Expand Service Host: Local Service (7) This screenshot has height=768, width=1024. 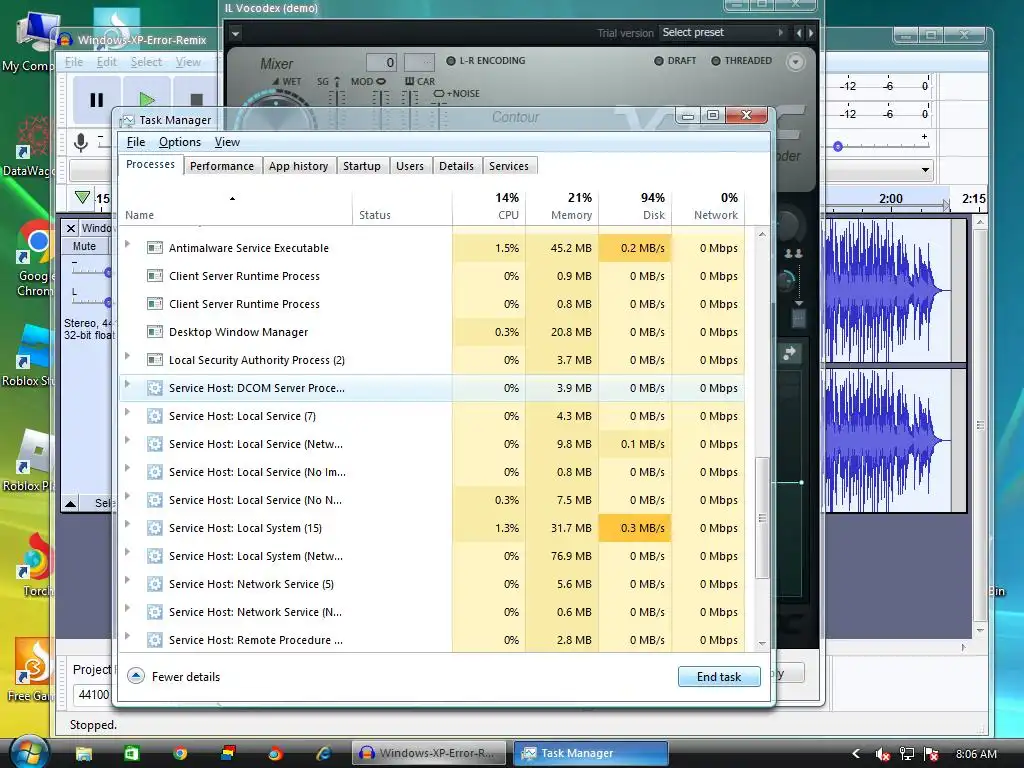(128, 412)
